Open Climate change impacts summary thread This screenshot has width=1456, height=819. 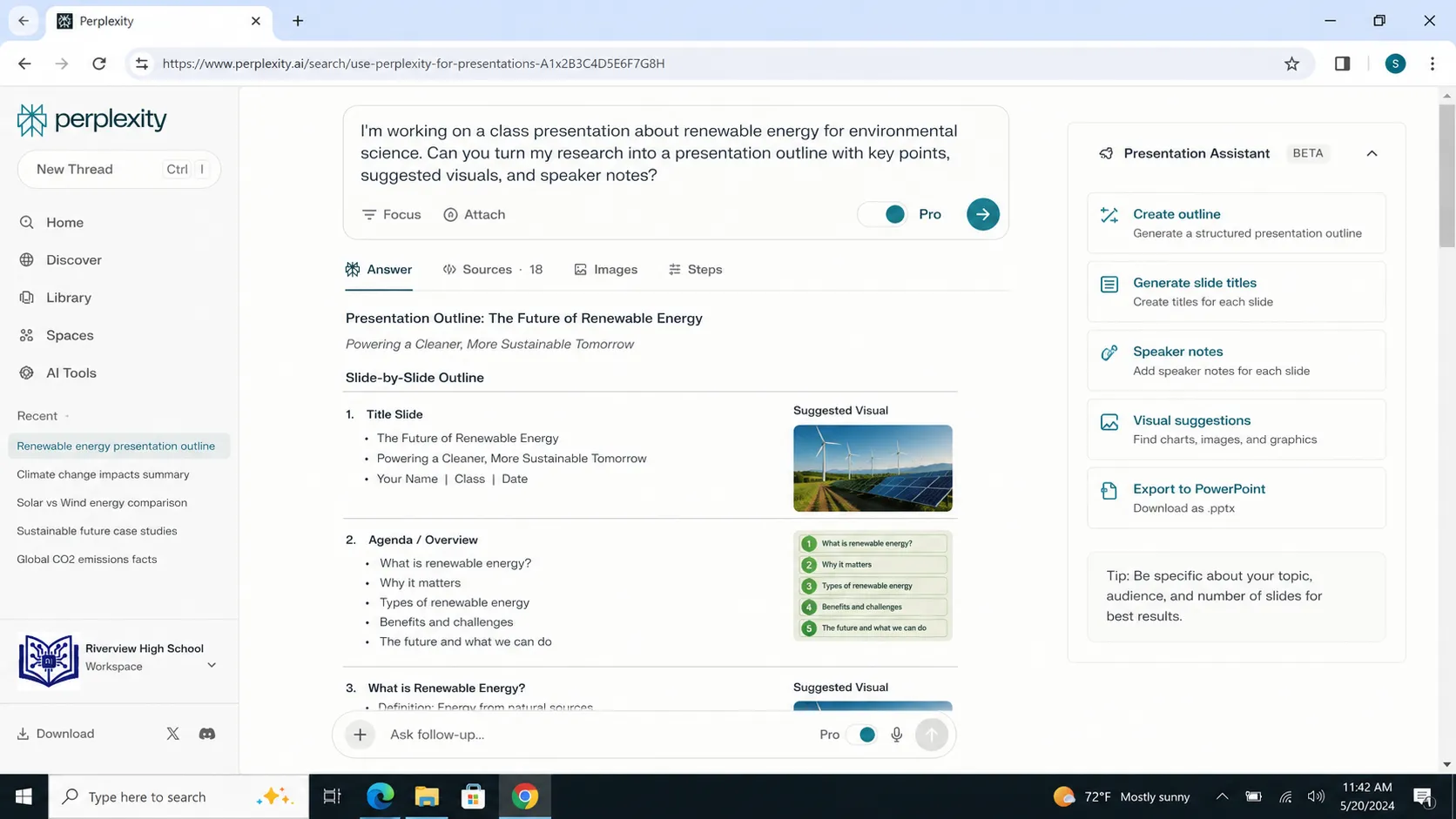(x=103, y=474)
